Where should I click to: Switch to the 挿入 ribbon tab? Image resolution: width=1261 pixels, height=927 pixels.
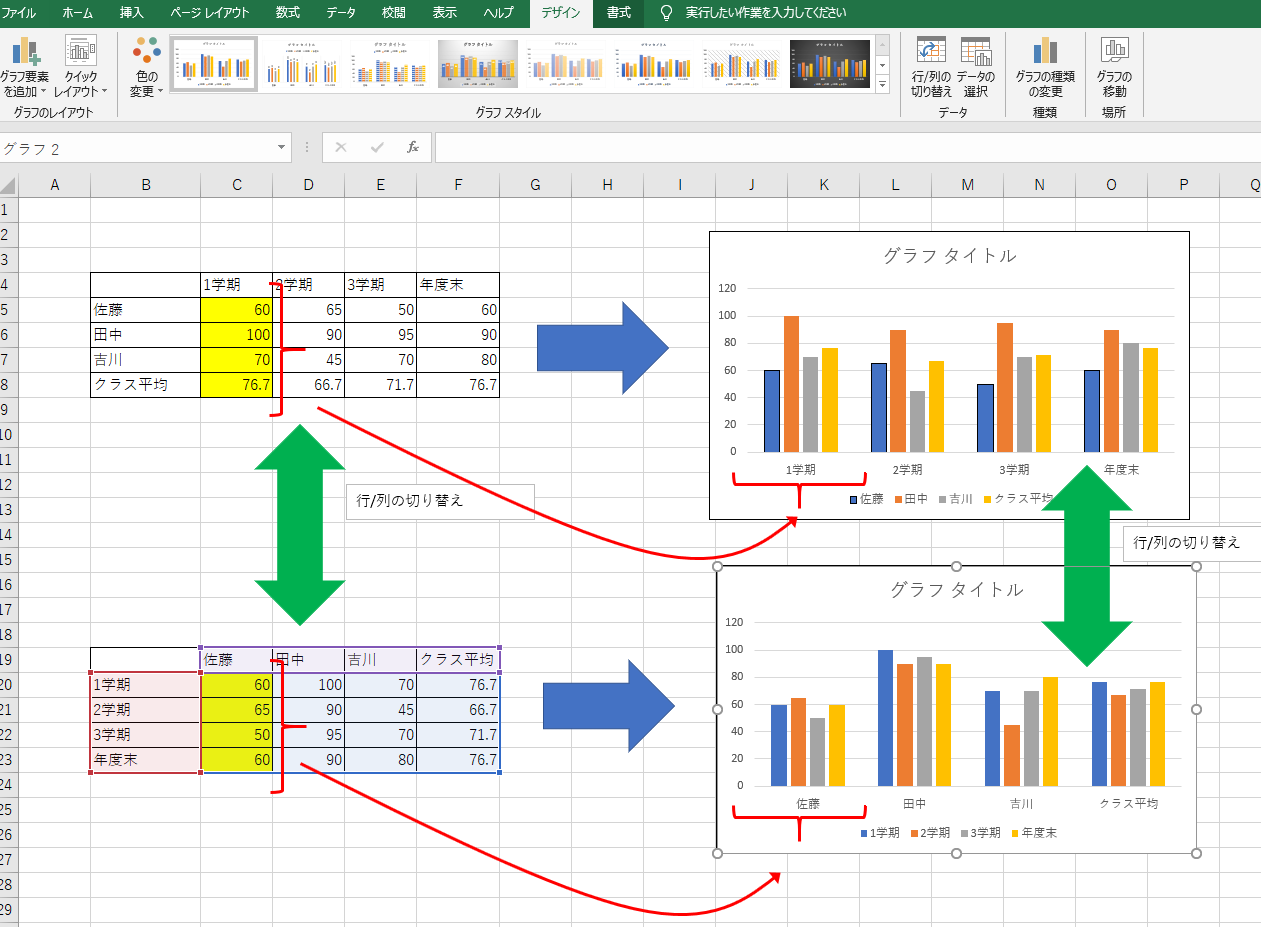click(x=135, y=14)
